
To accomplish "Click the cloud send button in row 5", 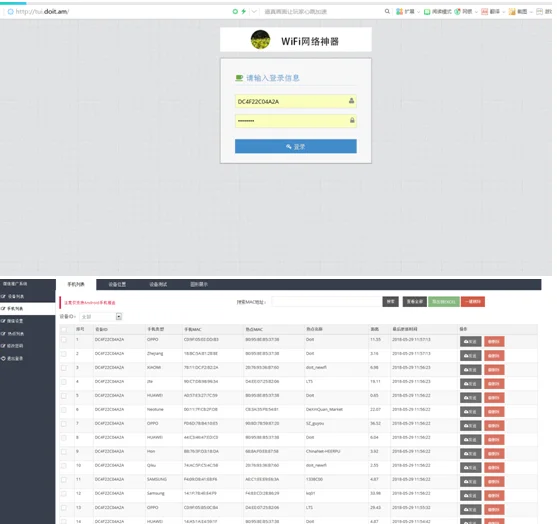I will [470, 398].
